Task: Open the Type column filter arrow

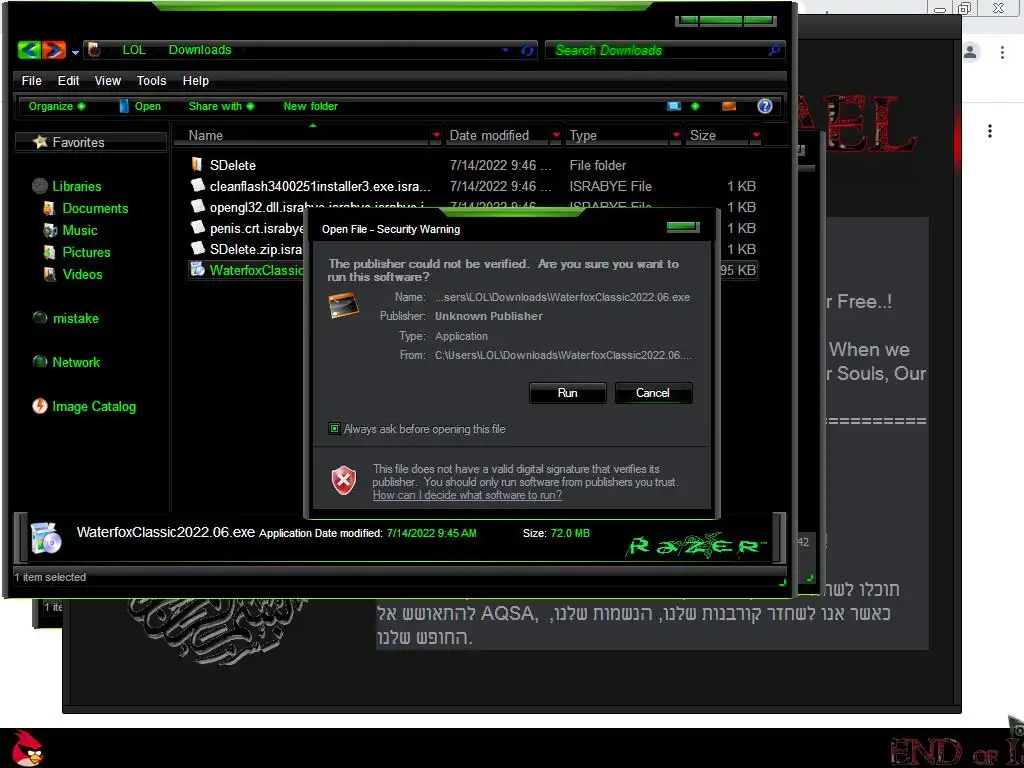Action: pos(676,135)
